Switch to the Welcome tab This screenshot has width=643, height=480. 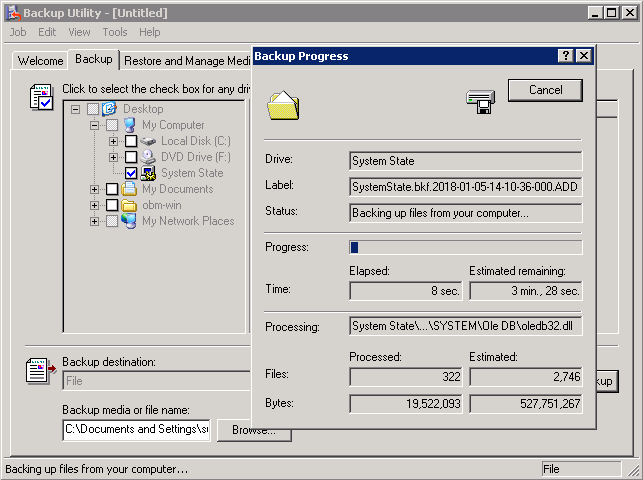[x=40, y=61]
